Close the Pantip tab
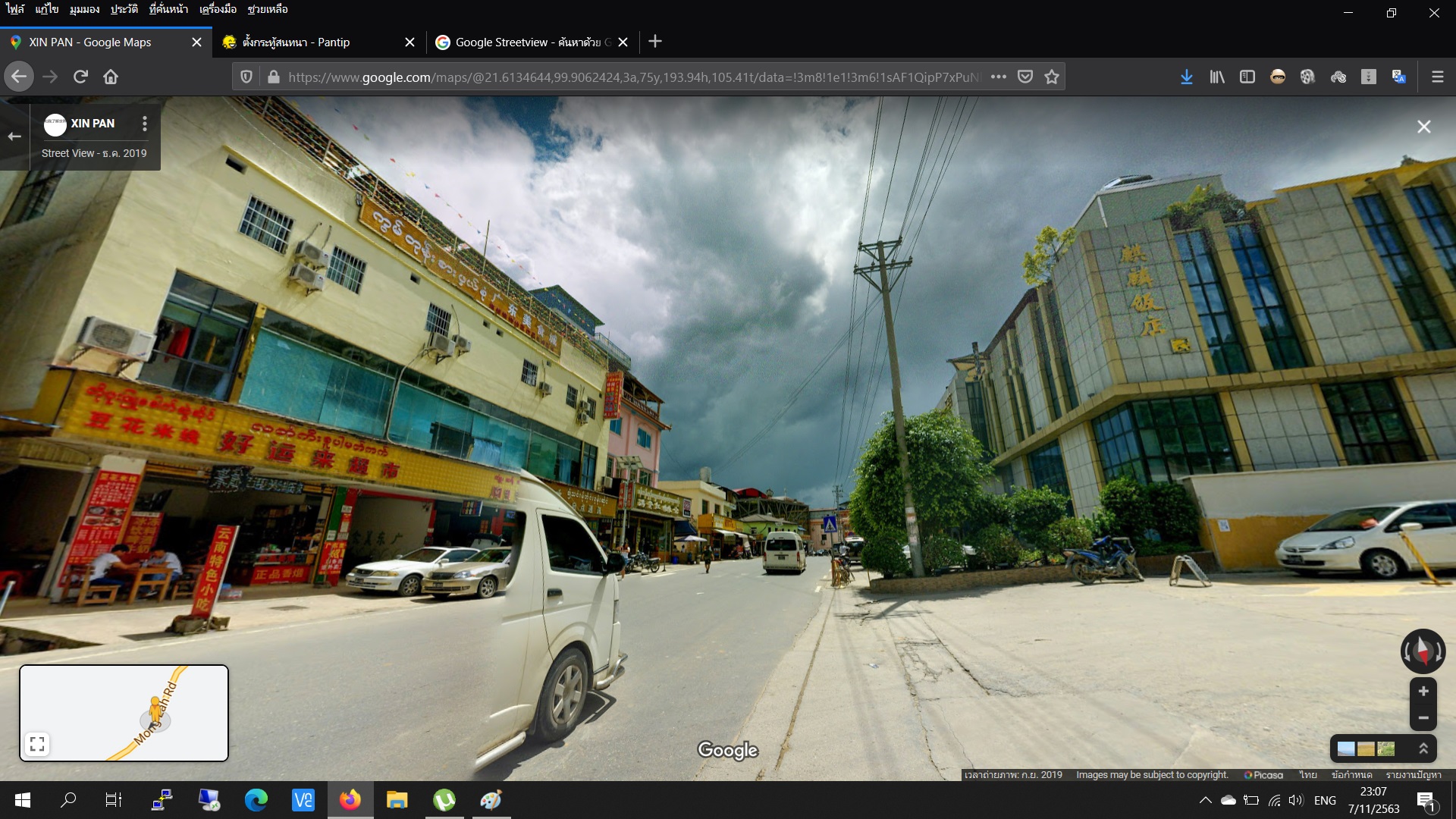1456x819 pixels. 409,42
